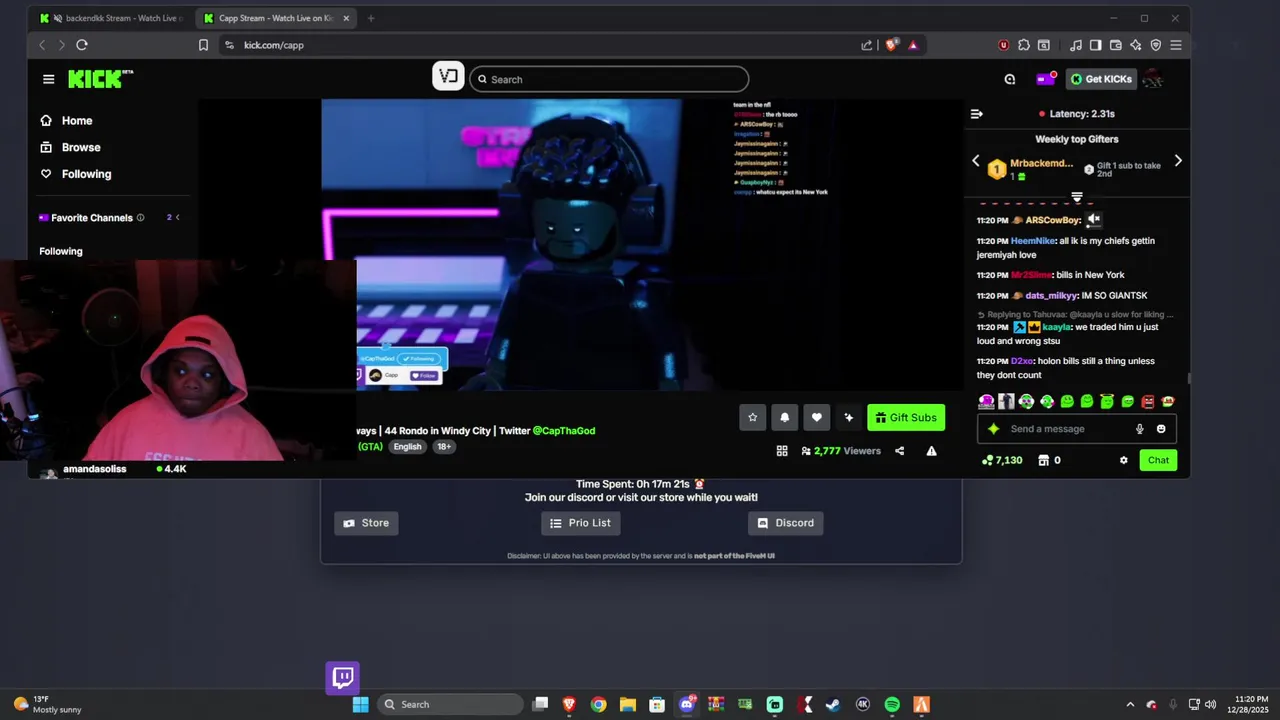Viewport: 1280px width, 720px height.
Task: Click the 7,130 channel points balance
Action: (1002, 460)
